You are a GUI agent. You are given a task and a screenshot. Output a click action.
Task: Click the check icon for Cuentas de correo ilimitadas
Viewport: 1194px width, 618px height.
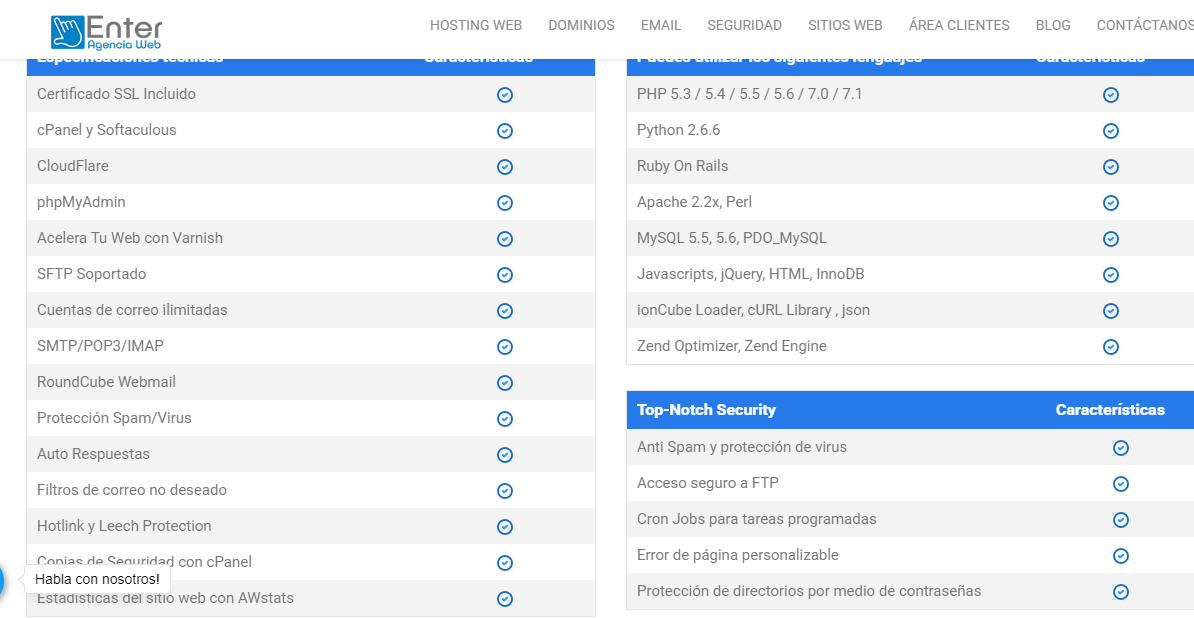pos(504,311)
